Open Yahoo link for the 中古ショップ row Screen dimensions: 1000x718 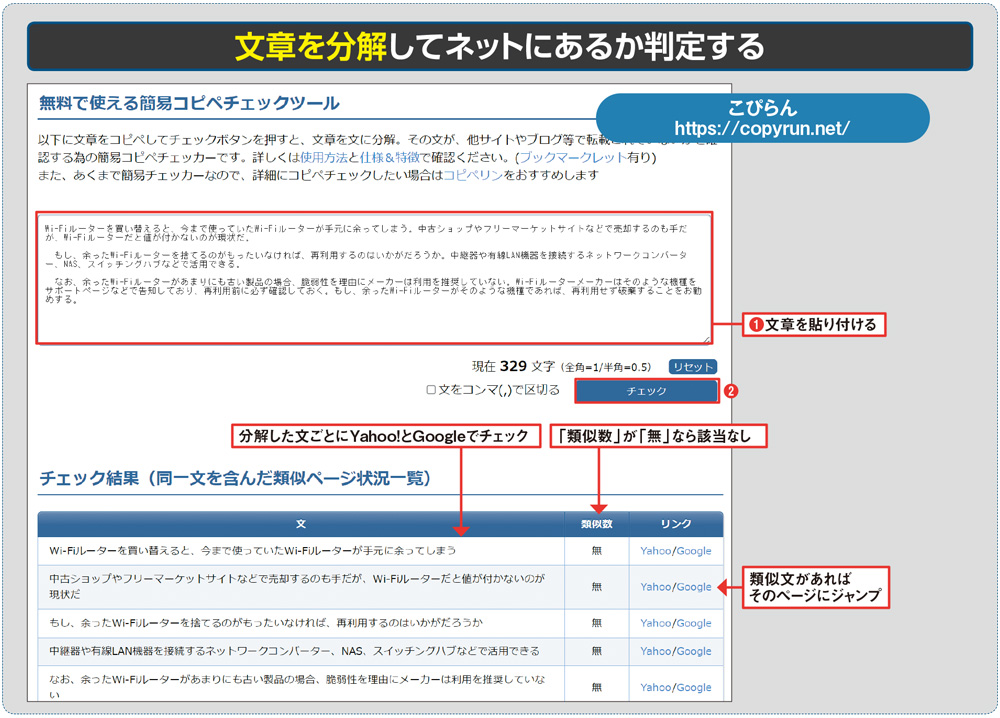tap(657, 587)
